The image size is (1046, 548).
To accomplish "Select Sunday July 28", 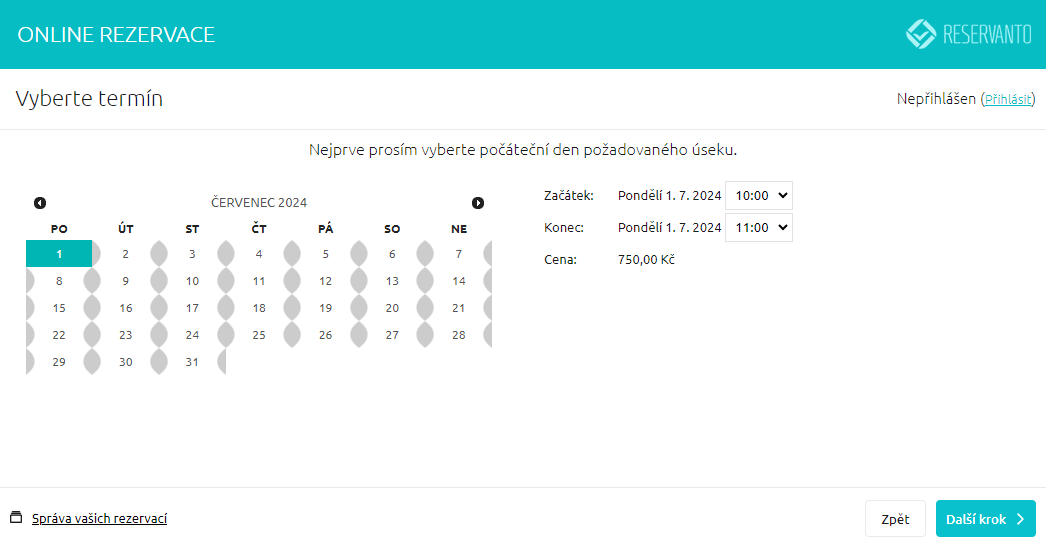I will pyautogui.click(x=458, y=335).
